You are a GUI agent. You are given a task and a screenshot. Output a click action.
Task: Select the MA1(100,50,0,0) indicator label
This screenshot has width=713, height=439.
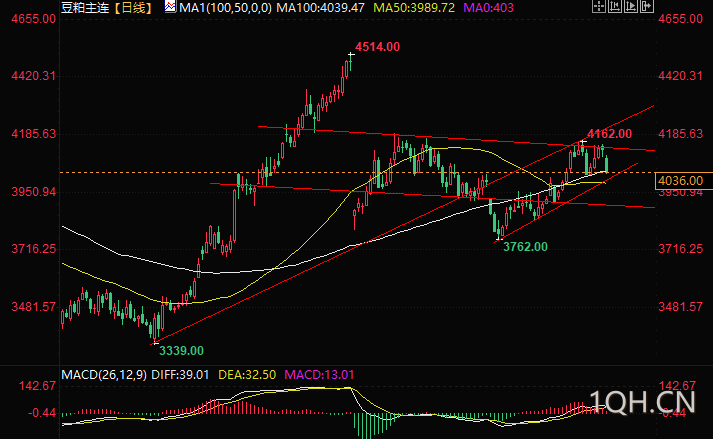pos(226,7)
